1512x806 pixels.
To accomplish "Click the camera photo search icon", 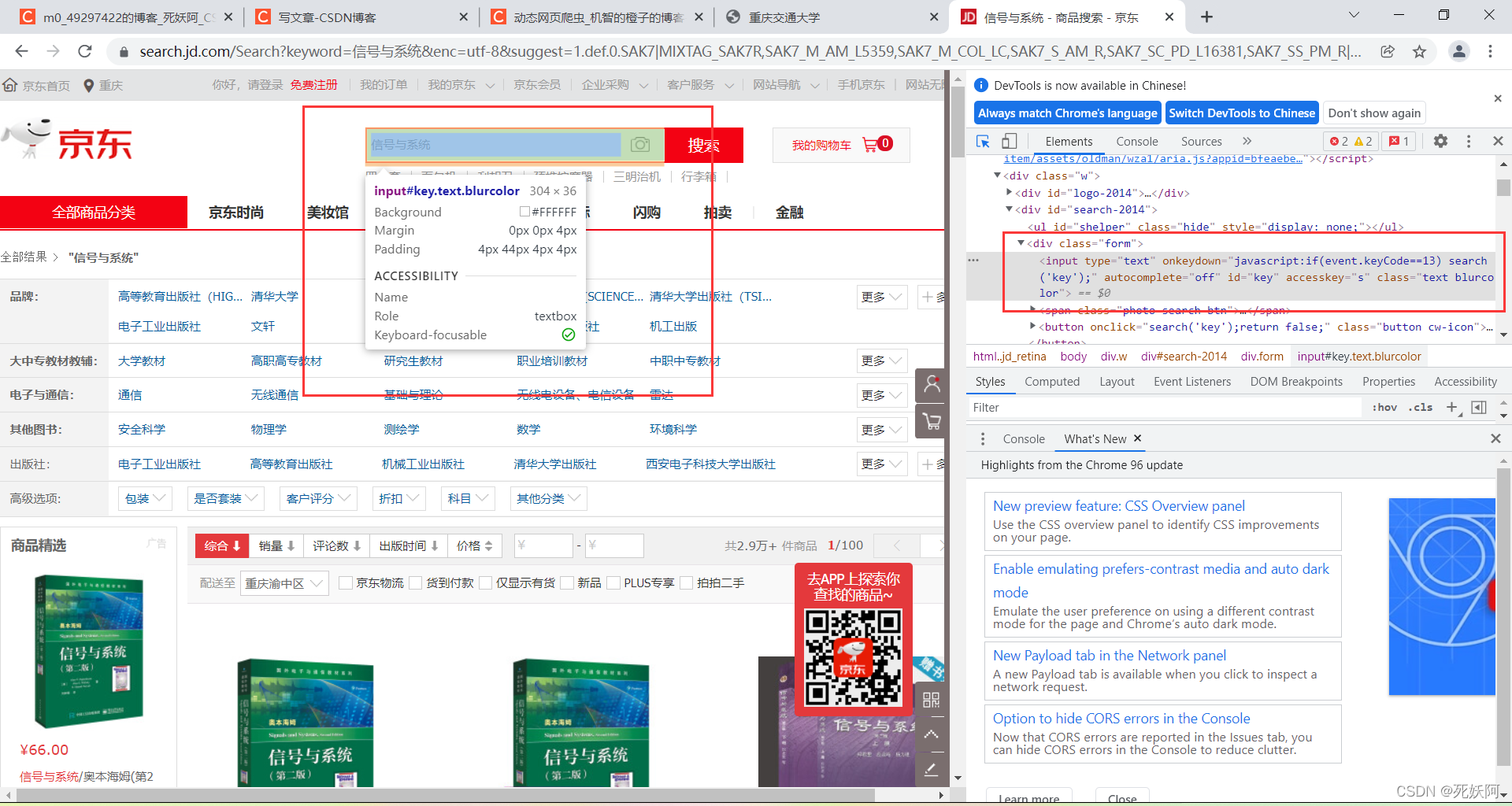I will (640, 145).
